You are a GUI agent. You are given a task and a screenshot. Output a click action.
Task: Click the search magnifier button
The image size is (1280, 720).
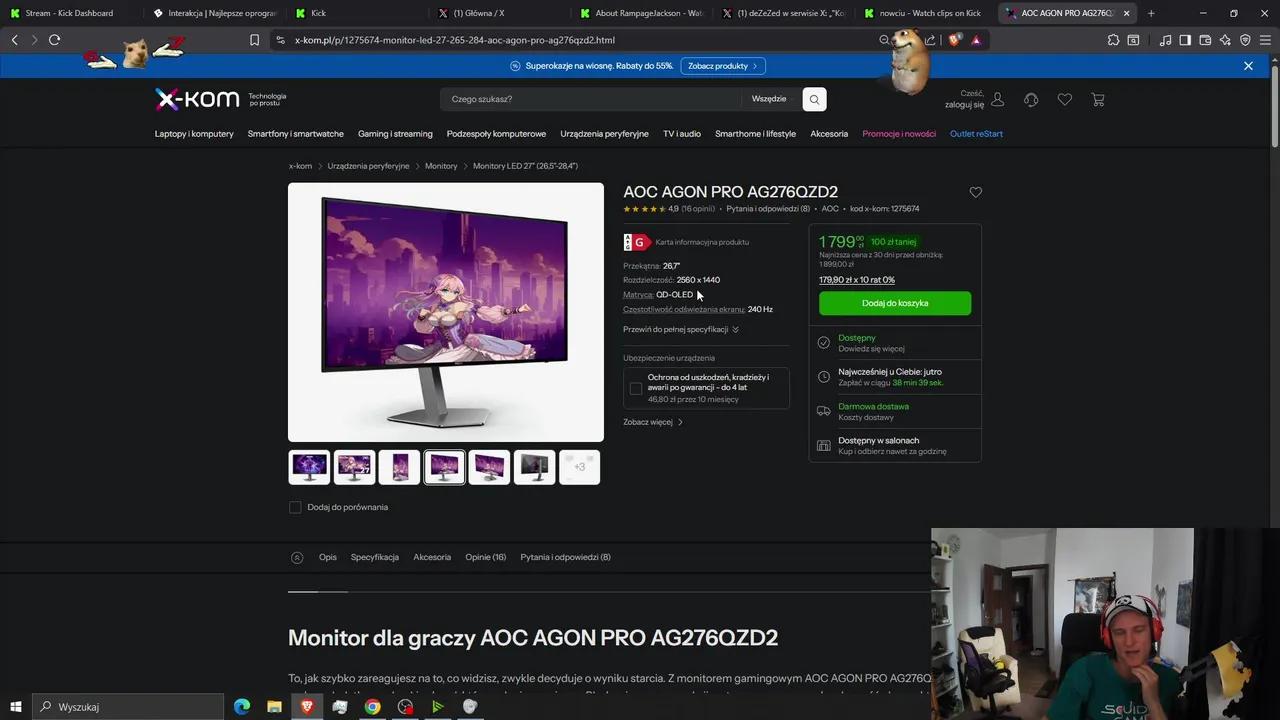pos(814,99)
